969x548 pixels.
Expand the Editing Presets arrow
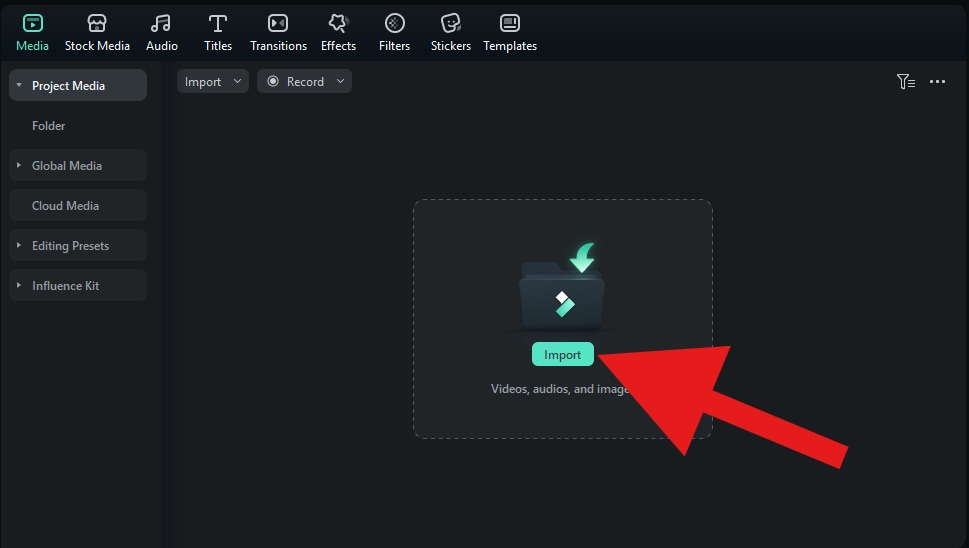tap(19, 245)
